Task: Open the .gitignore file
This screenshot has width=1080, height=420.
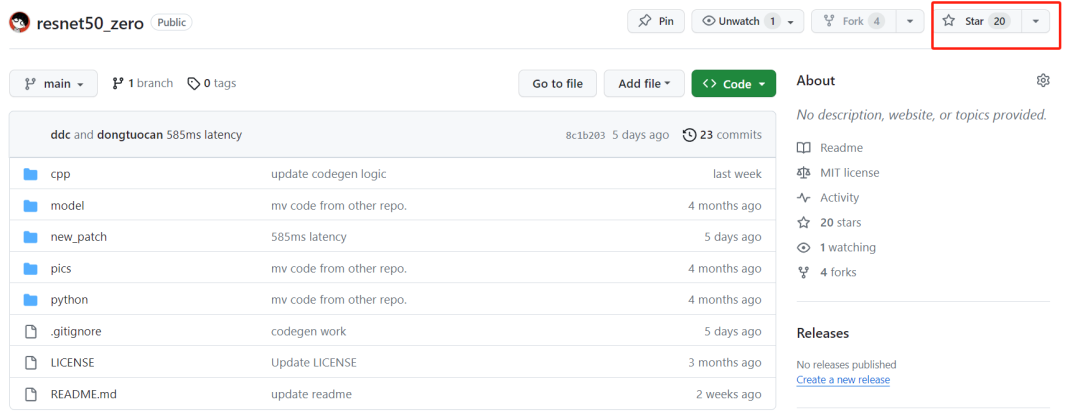Action: (x=76, y=332)
